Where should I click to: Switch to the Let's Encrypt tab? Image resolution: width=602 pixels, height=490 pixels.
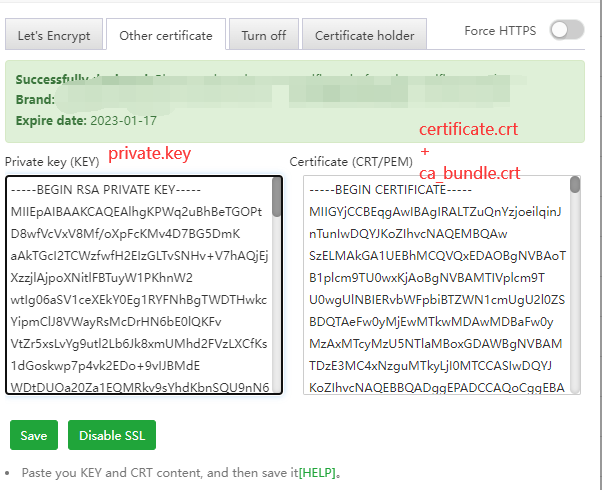[54, 35]
